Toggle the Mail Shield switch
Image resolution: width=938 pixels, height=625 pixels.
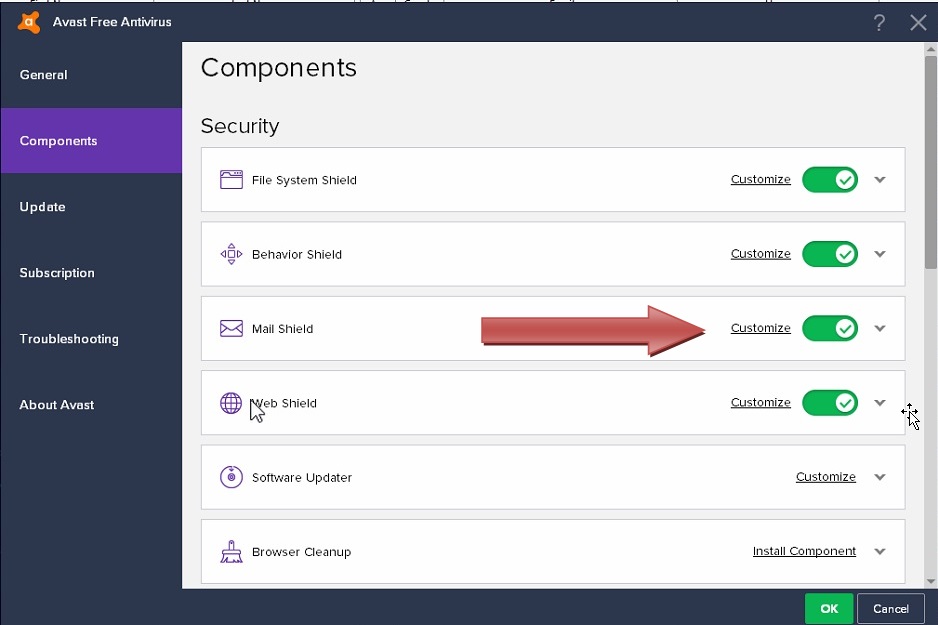(x=830, y=328)
